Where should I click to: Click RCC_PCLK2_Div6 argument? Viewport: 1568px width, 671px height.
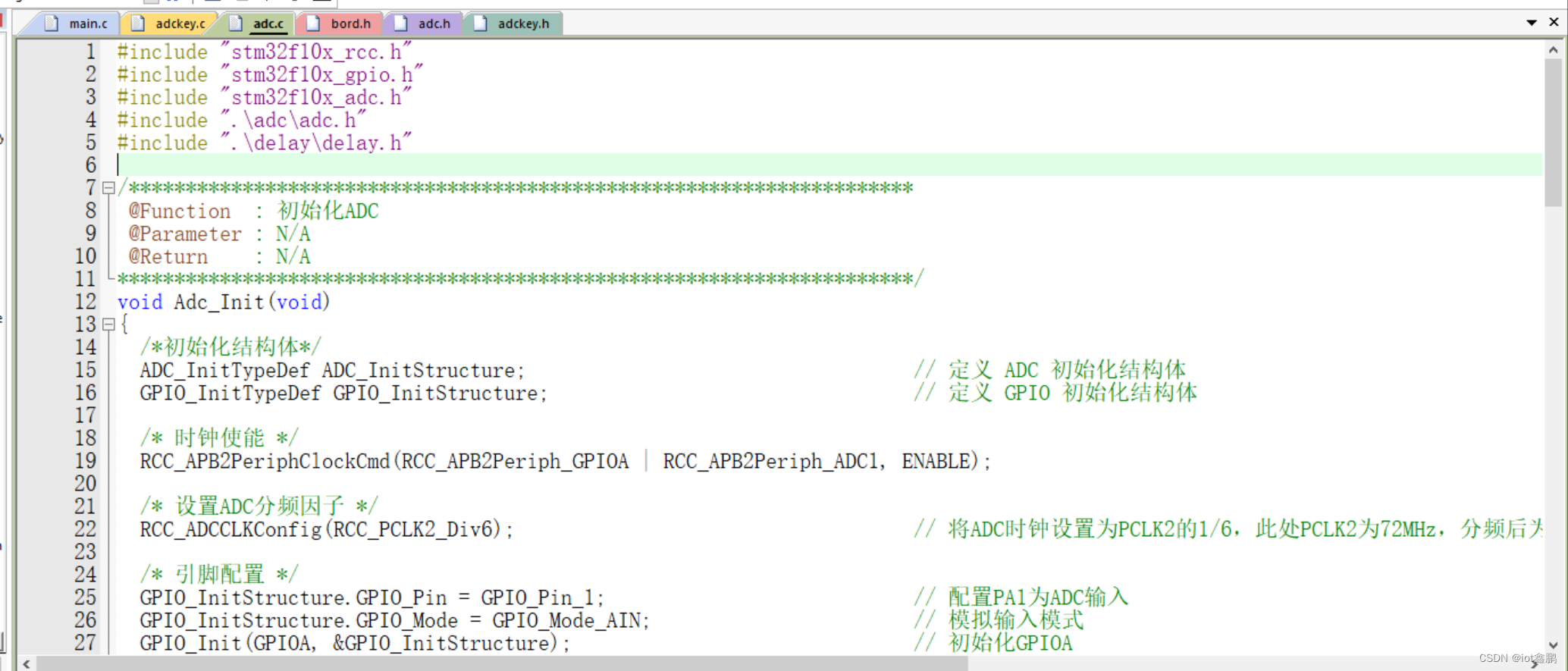pos(412,529)
